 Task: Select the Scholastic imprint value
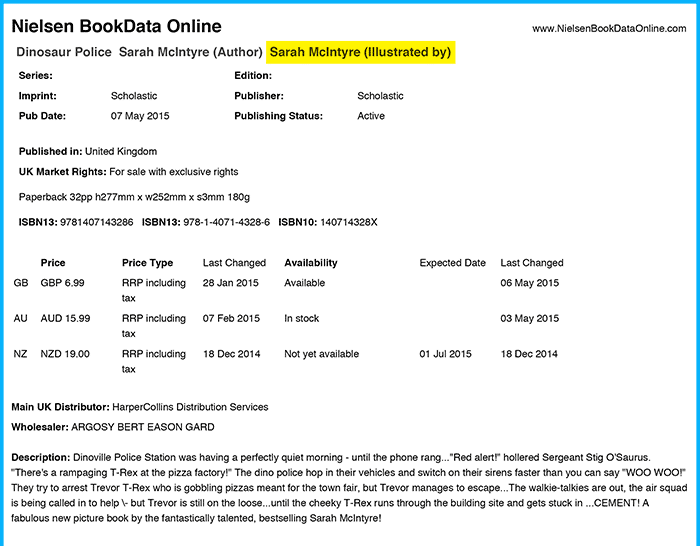point(134,96)
